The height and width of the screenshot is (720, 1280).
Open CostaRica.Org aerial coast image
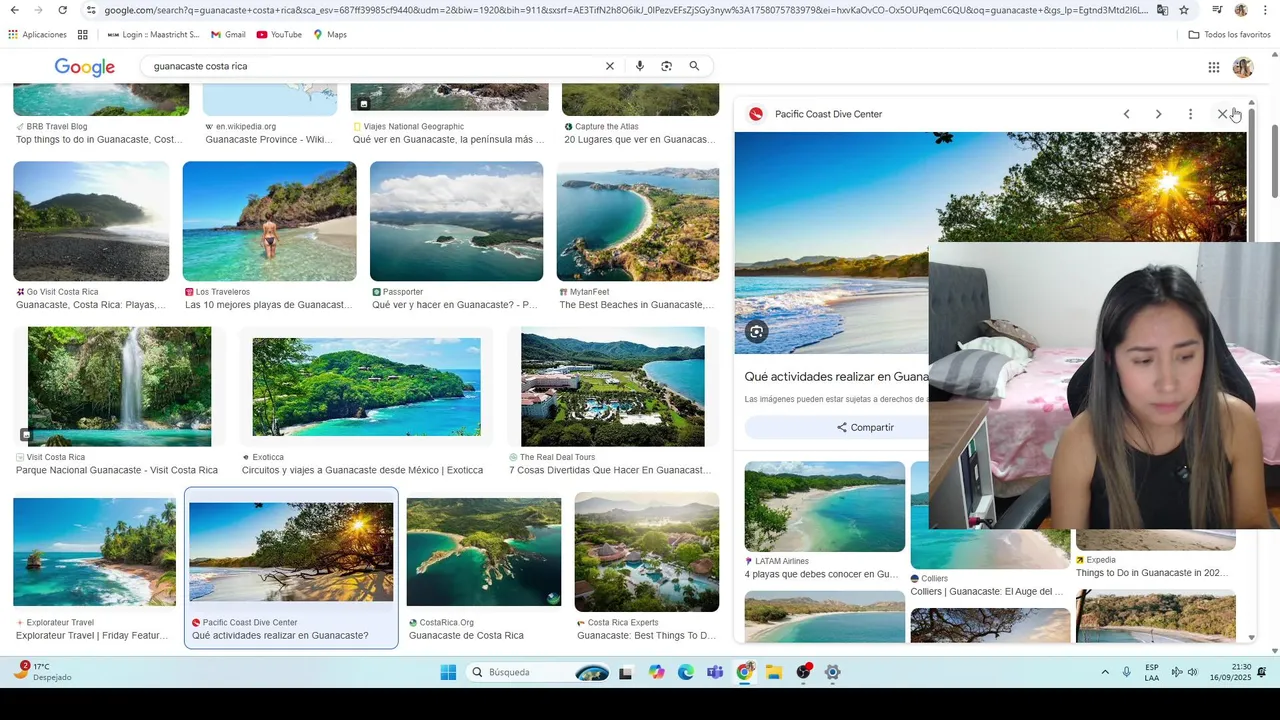(484, 552)
